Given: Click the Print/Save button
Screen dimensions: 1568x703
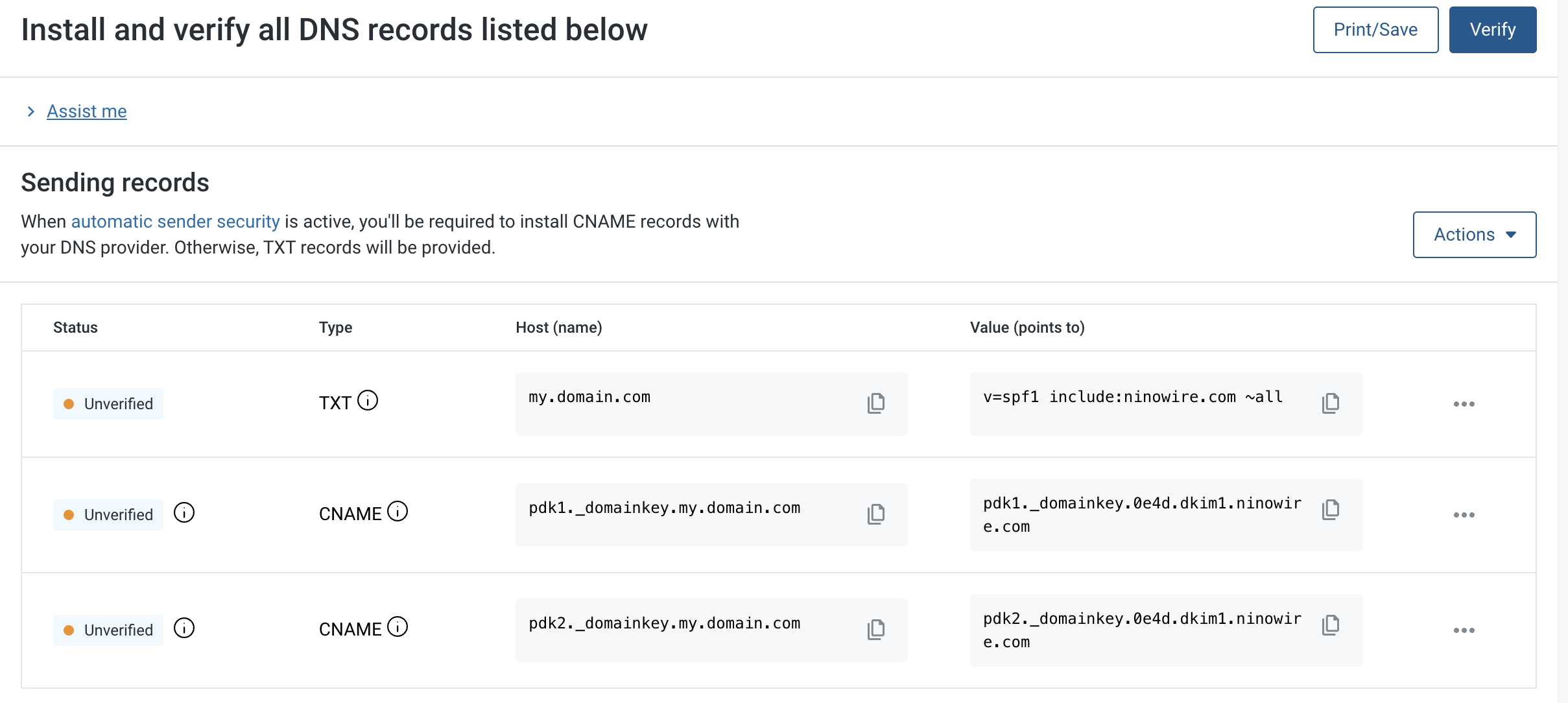Looking at the screenshot, I should 1375,30.
